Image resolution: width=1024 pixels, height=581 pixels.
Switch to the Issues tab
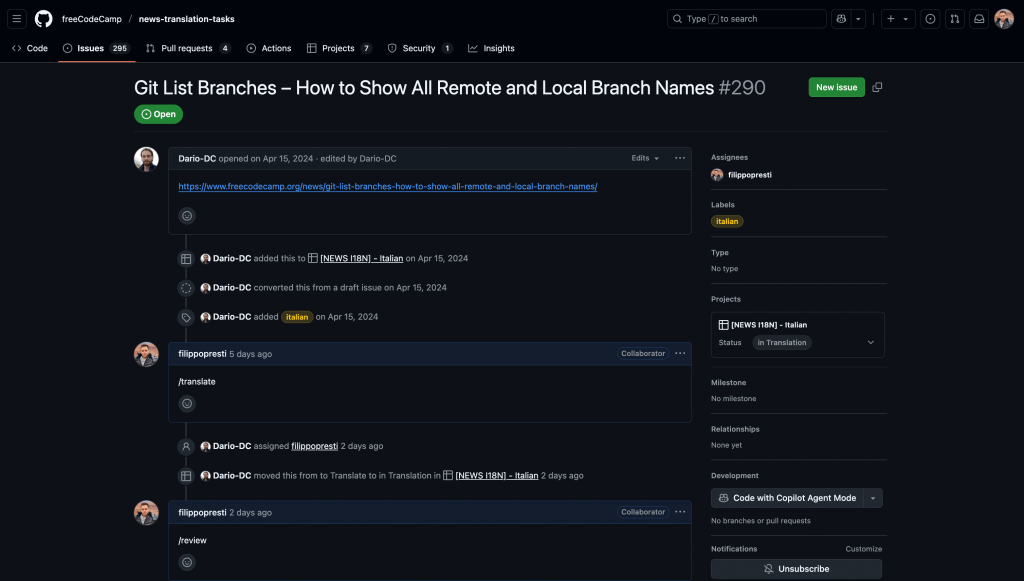[97, 48]
